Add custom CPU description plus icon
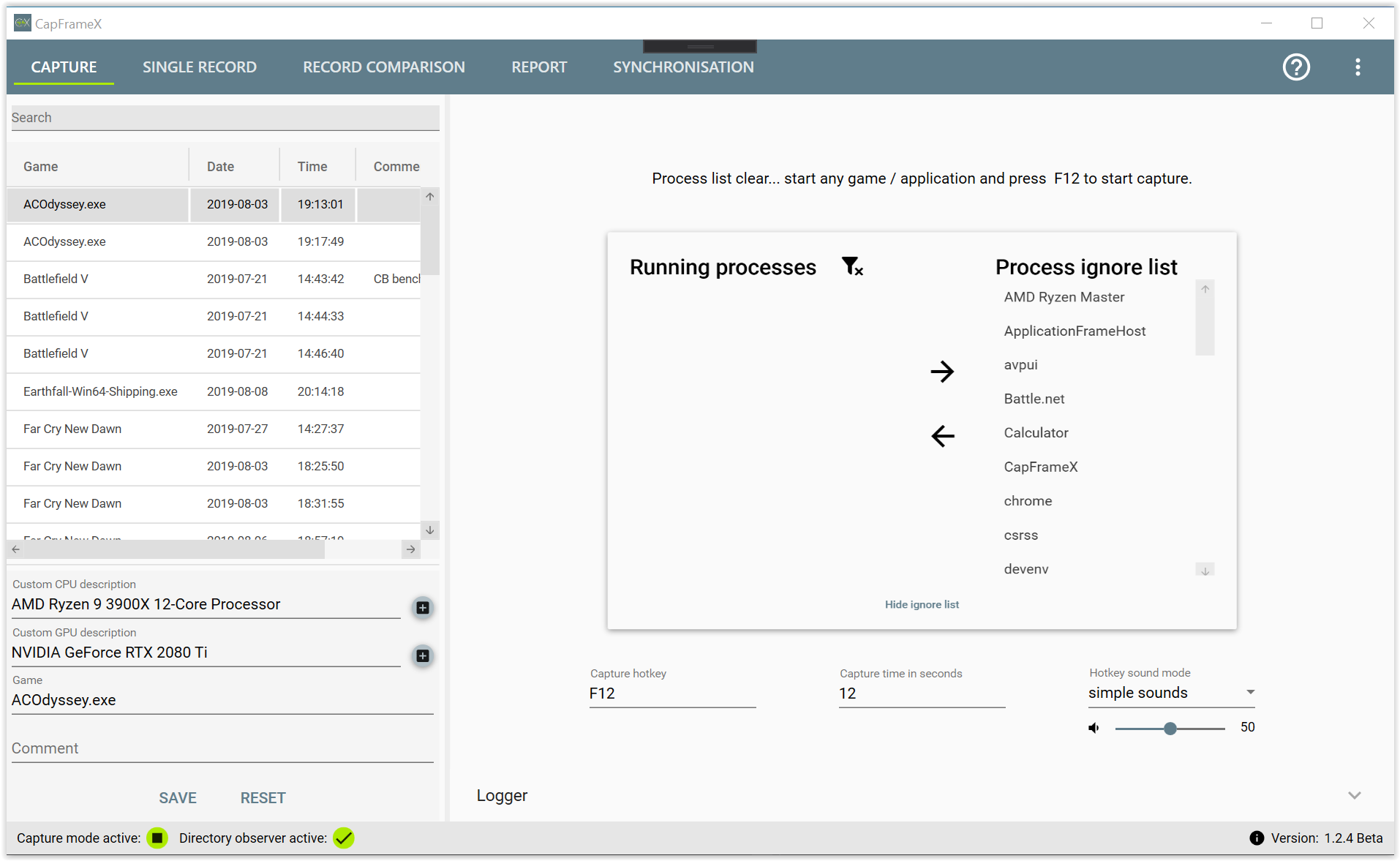Viewport: 1400px width, 861px height. click(423, 608)
